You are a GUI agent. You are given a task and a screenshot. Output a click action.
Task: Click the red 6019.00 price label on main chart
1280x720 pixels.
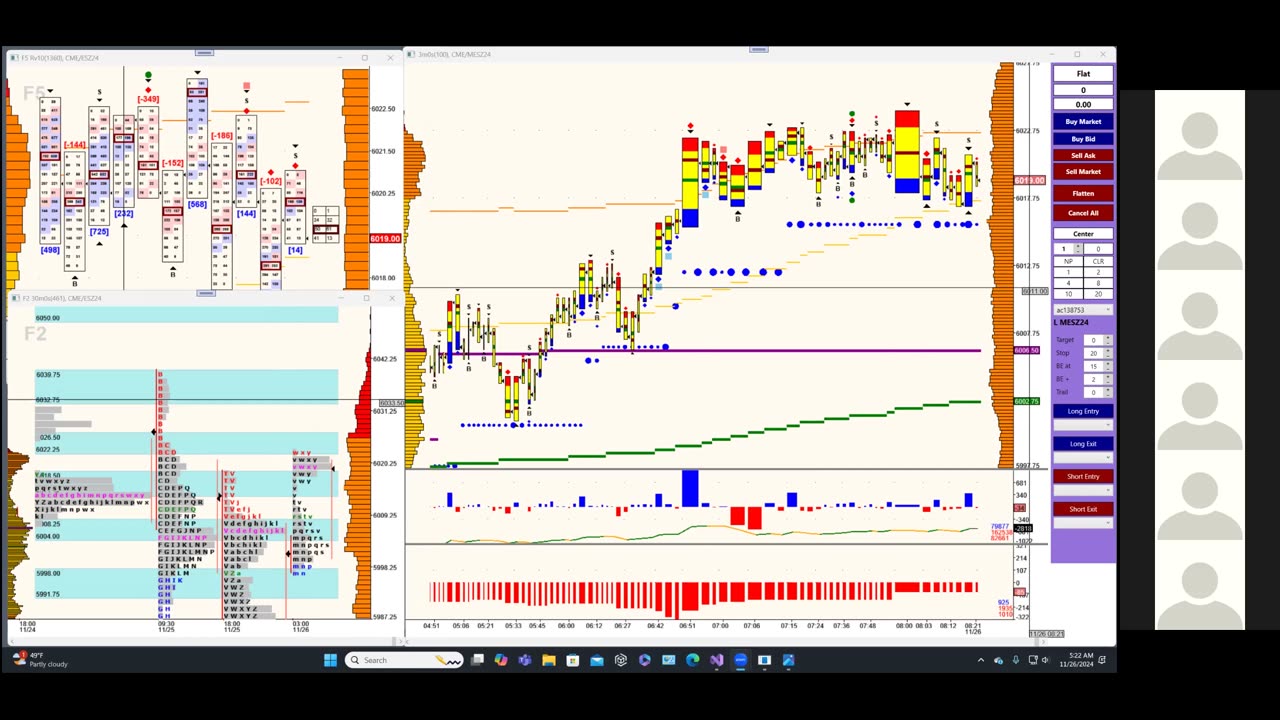[1029, 180]
